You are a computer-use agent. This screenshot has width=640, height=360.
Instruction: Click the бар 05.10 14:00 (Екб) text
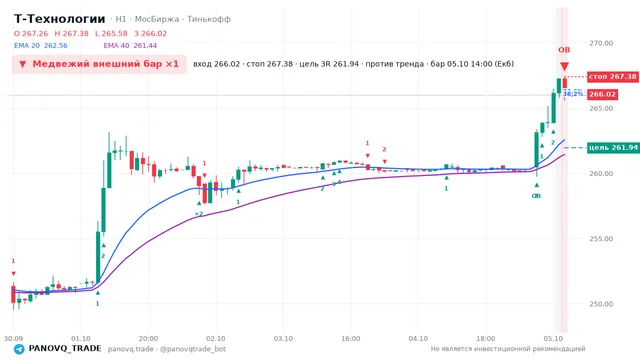472,64
